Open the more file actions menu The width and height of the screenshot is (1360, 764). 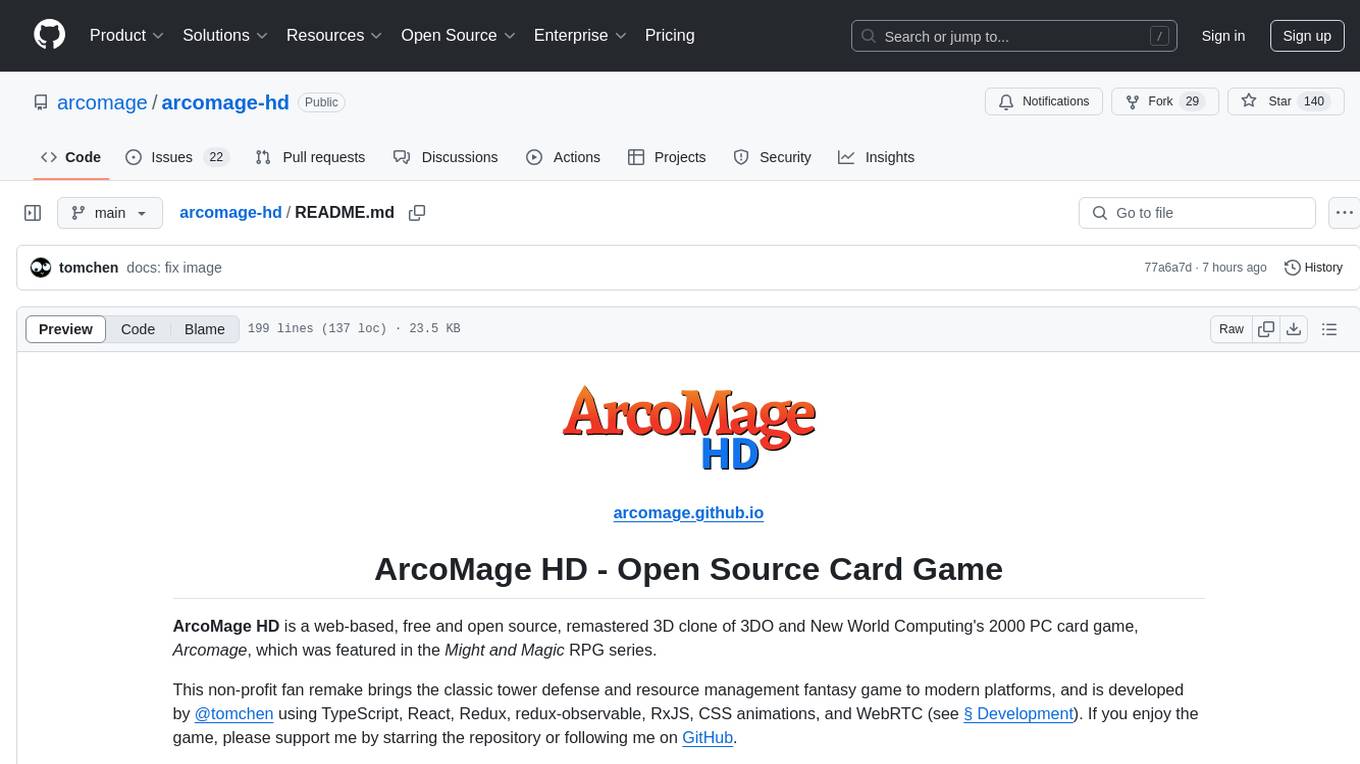click(1344, 213)
